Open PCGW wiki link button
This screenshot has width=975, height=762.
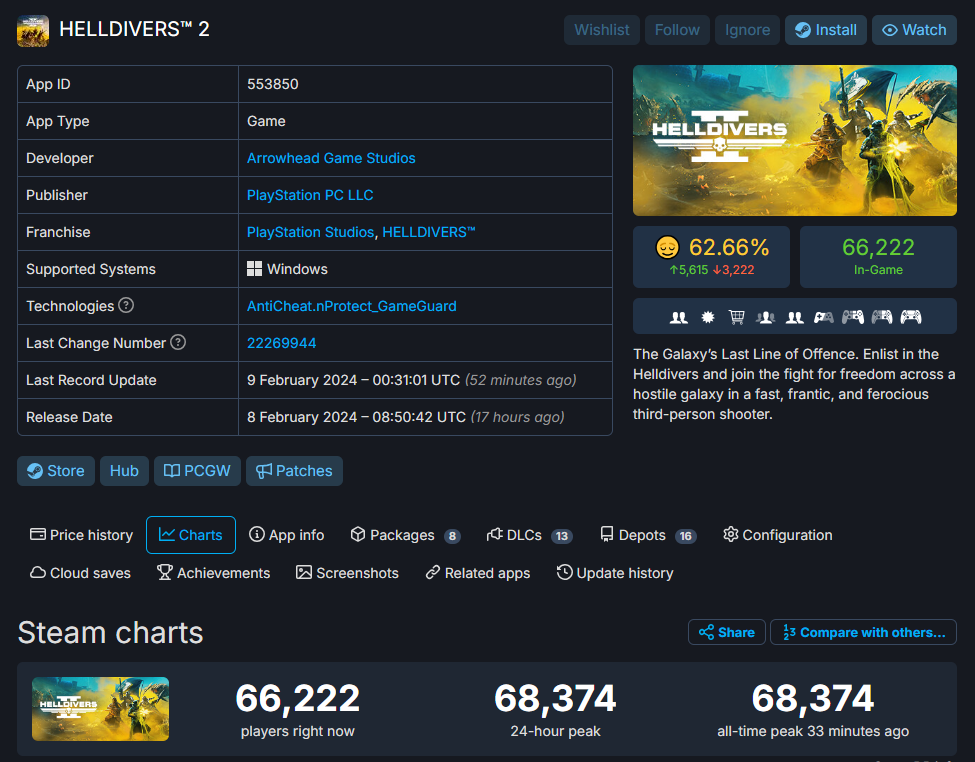click(197, 471)
